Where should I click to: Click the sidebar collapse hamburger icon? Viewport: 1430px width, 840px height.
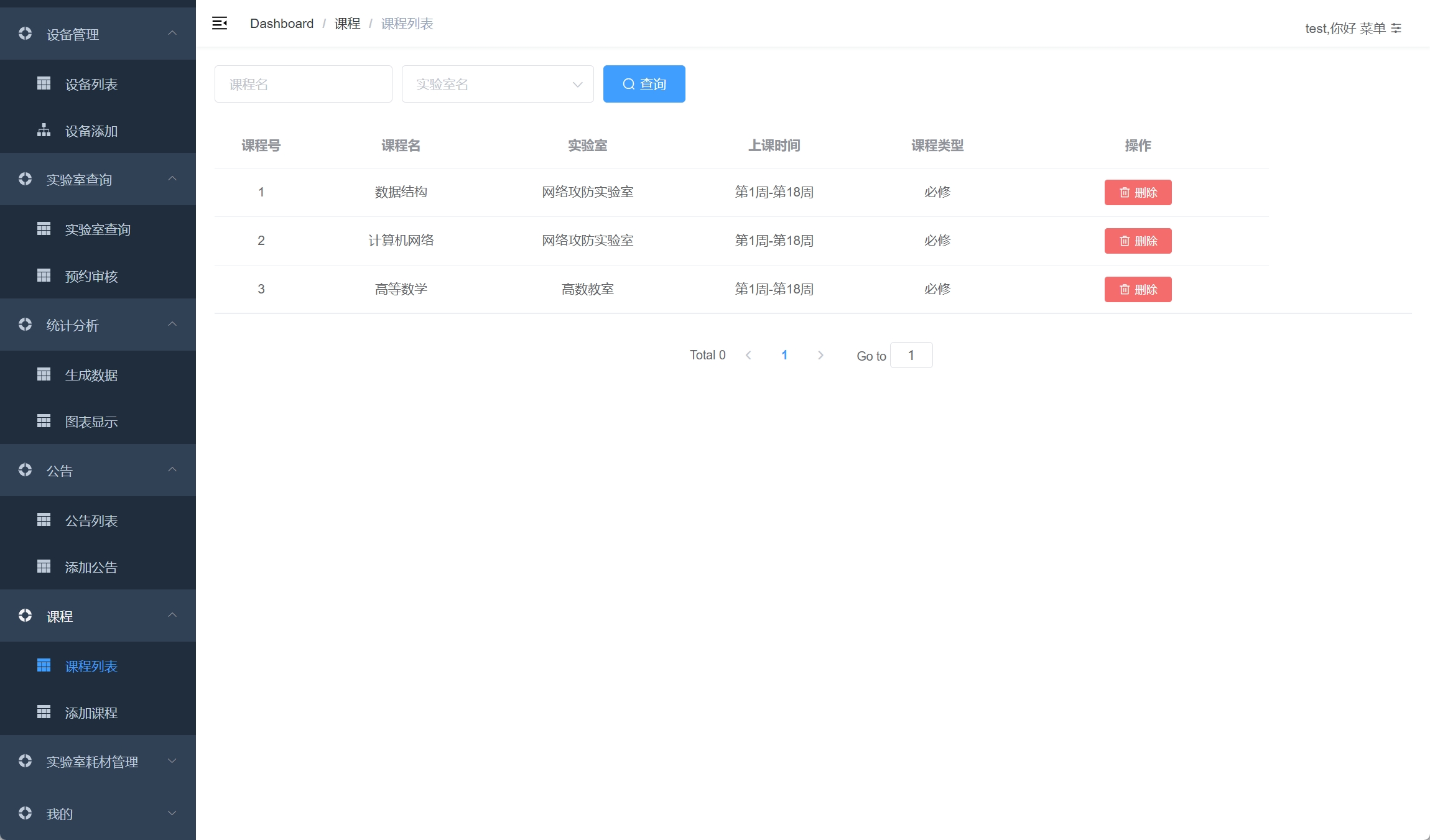pyautogui.click(x=220, y=24)
